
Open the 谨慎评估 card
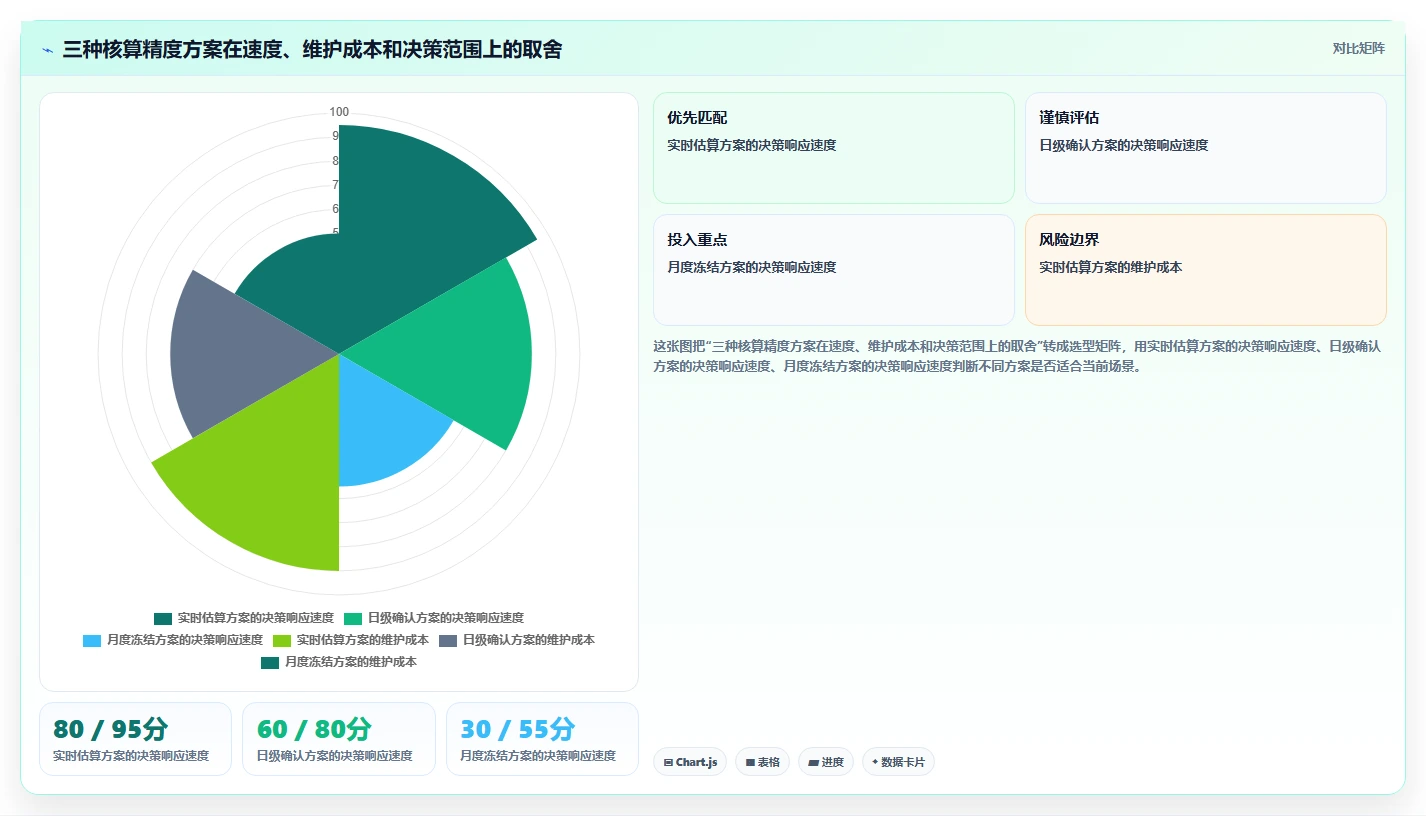point(1206,148)
